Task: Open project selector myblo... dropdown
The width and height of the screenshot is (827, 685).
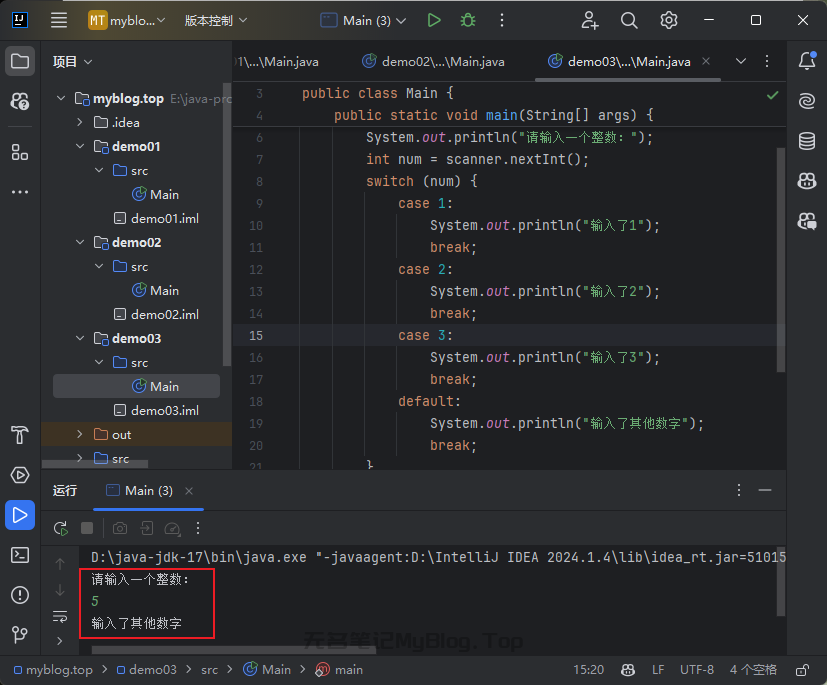Action: click(x=127, y=21)
